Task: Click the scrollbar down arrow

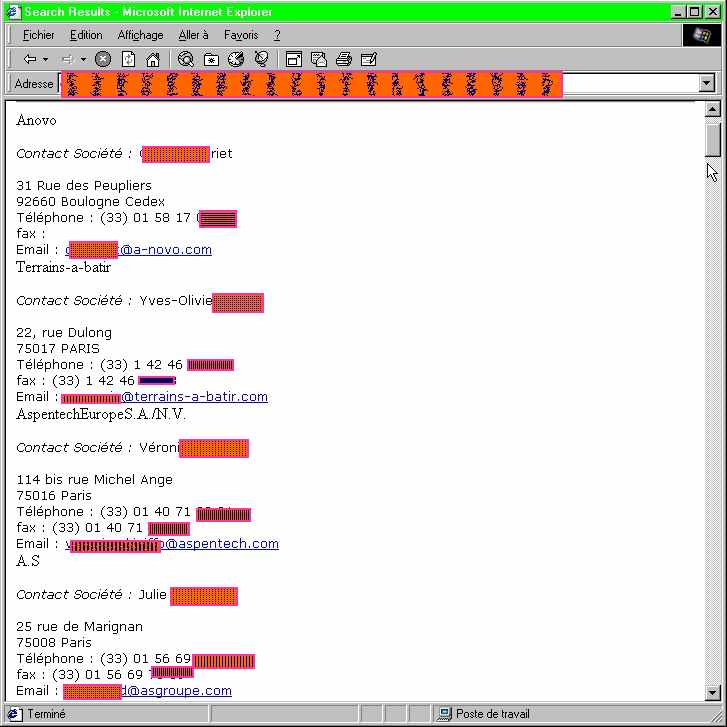Action: (712, 693)
